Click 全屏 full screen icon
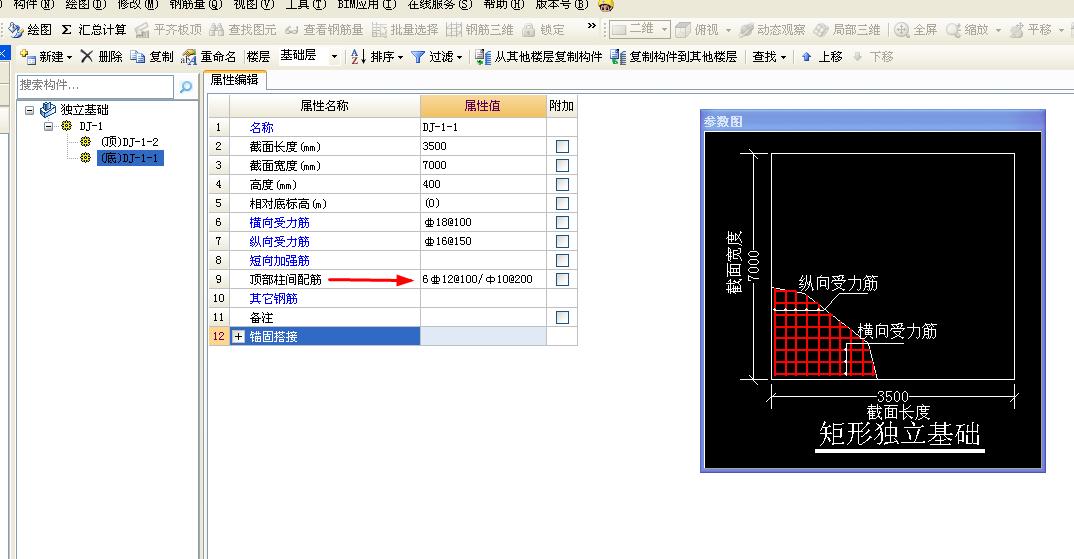1074x559 pixels. (x=902, y=29)
